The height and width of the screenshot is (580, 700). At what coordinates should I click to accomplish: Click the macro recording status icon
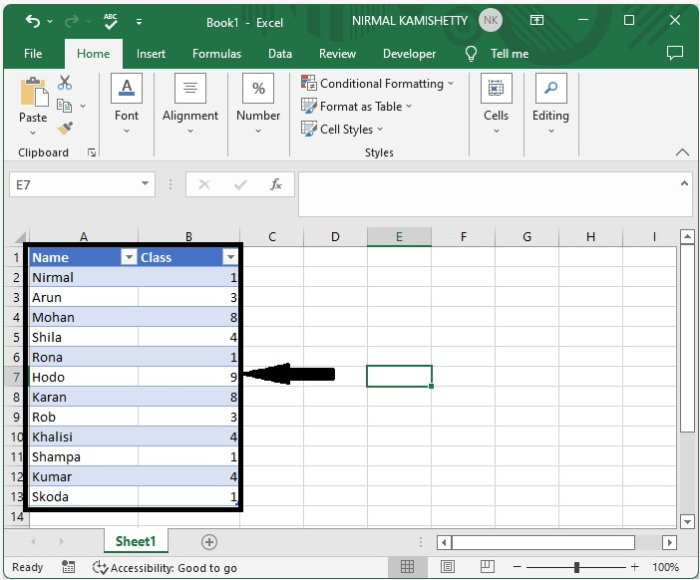(68, 567)
